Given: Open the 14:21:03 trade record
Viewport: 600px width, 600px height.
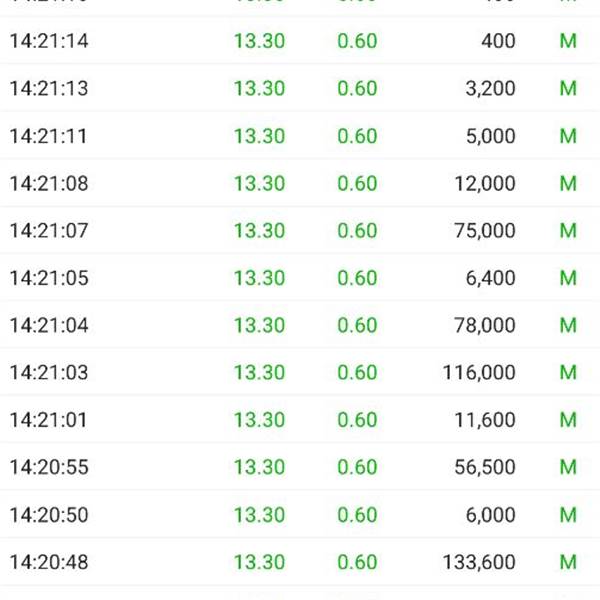Looking at the screenshot, I should (x=300, y=372).
